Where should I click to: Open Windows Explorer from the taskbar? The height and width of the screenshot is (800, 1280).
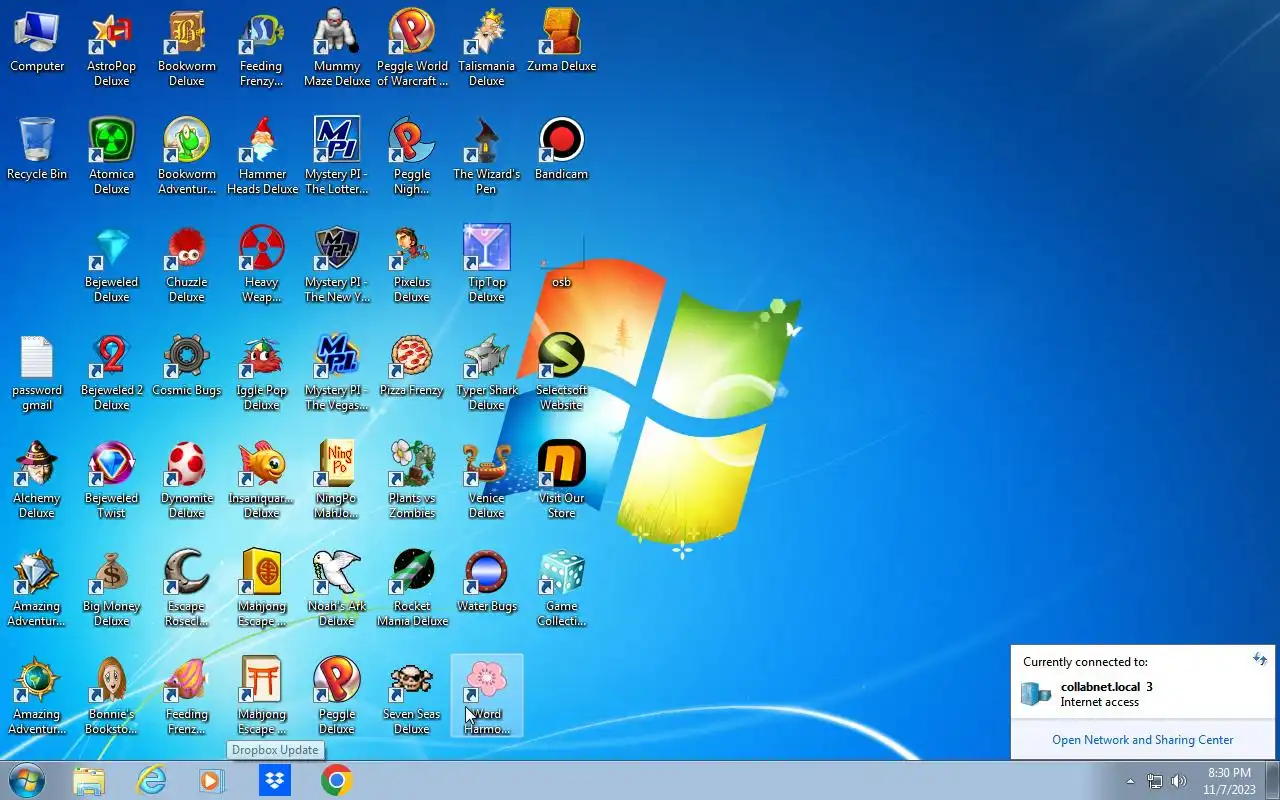[88, 780]
